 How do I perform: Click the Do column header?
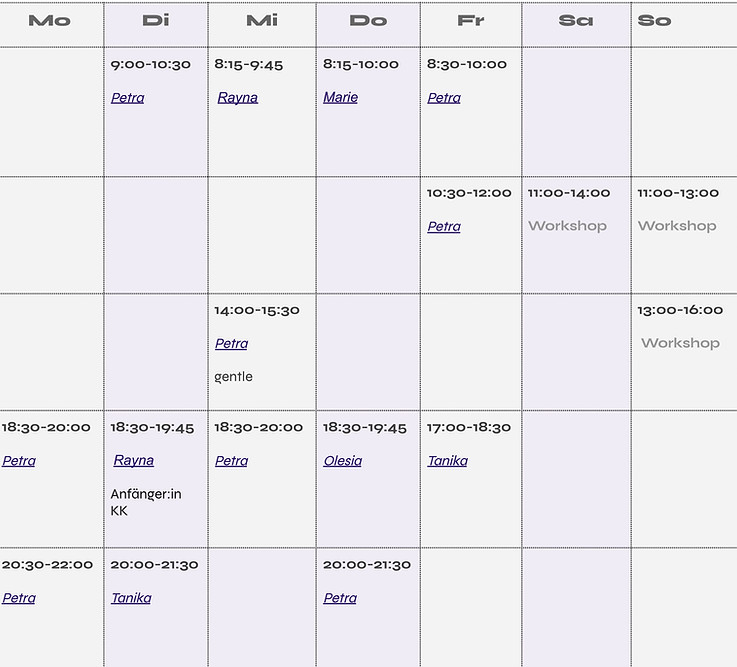click(x=368, y=21)
